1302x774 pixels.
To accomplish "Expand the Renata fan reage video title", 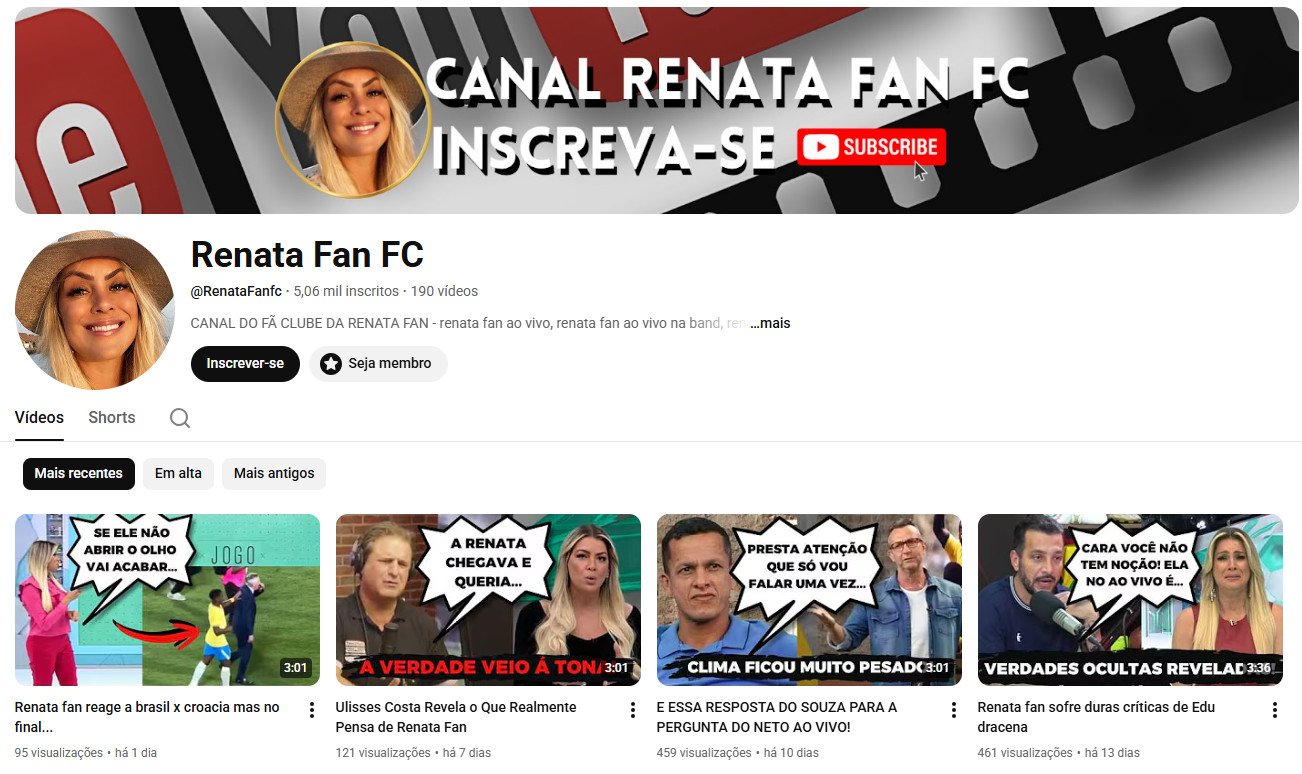I will click(x=150, y=717).
